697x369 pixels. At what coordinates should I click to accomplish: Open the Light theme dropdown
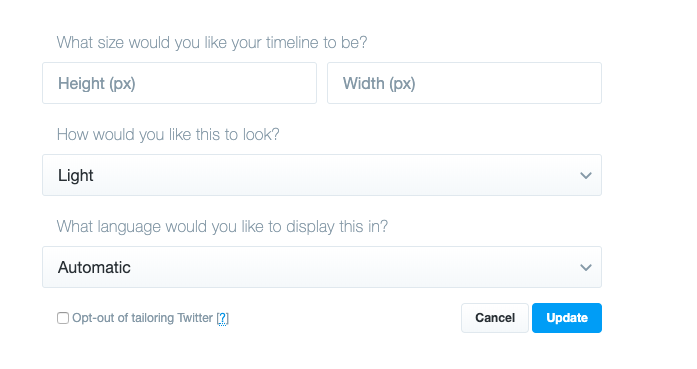click(x=322, y=175)
